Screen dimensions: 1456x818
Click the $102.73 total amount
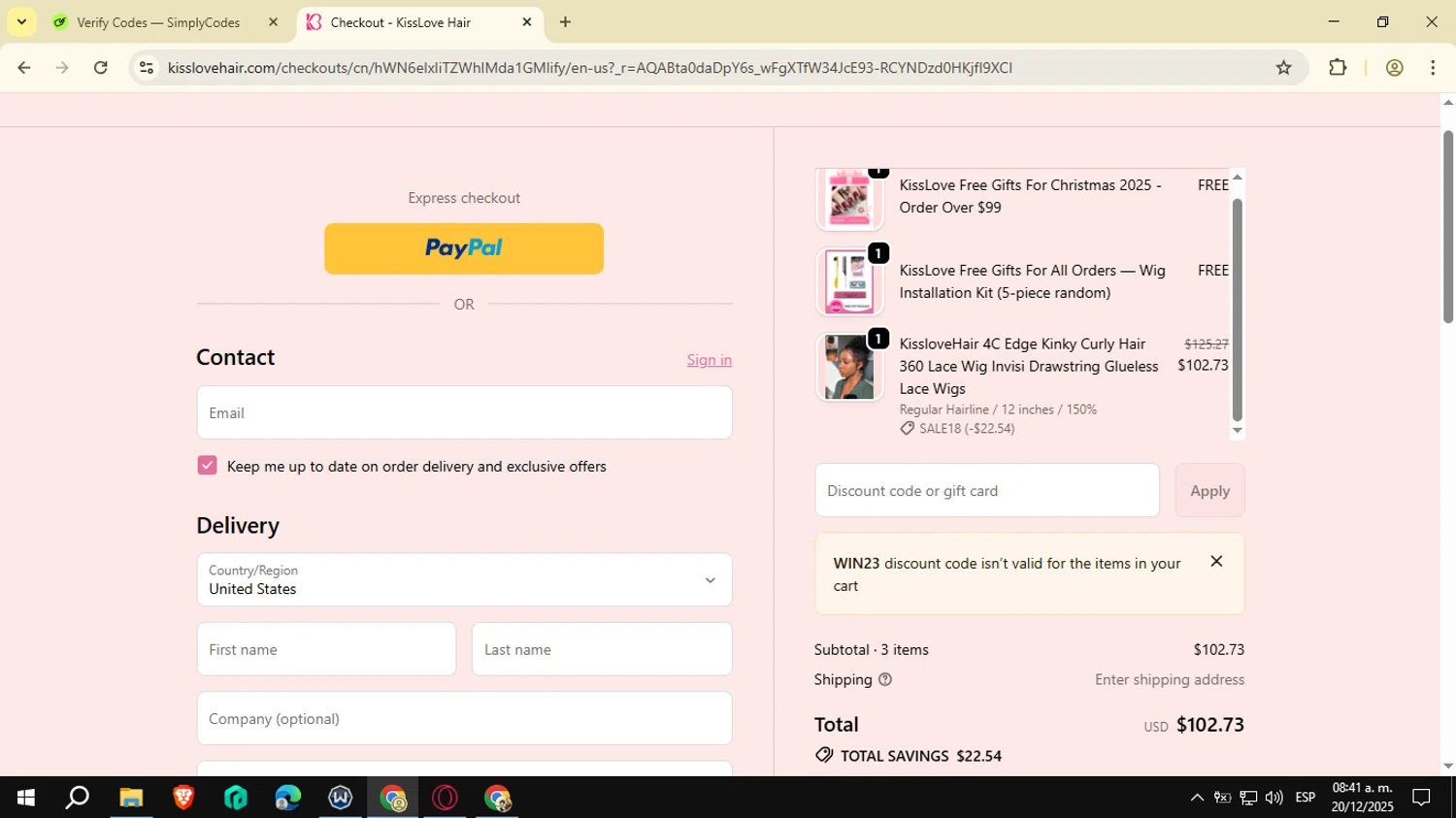[x=1210, y=724]
